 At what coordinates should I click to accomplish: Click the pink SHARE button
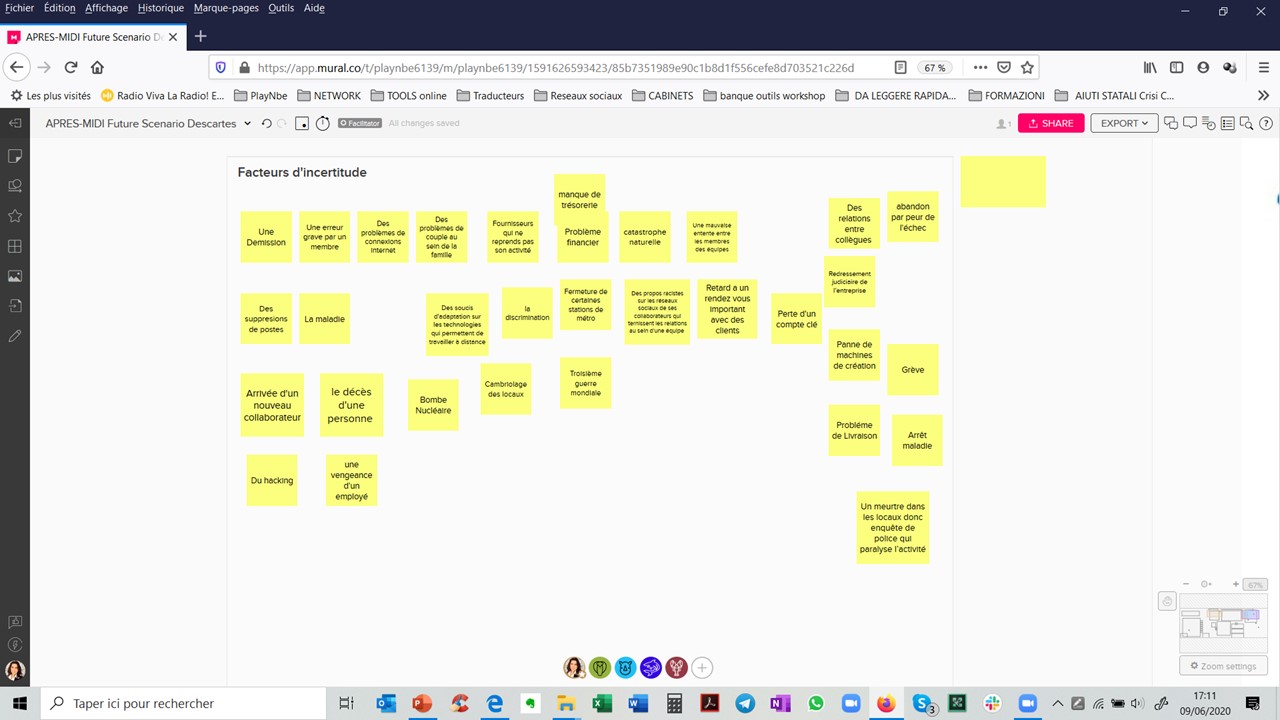click(1050, 124)
